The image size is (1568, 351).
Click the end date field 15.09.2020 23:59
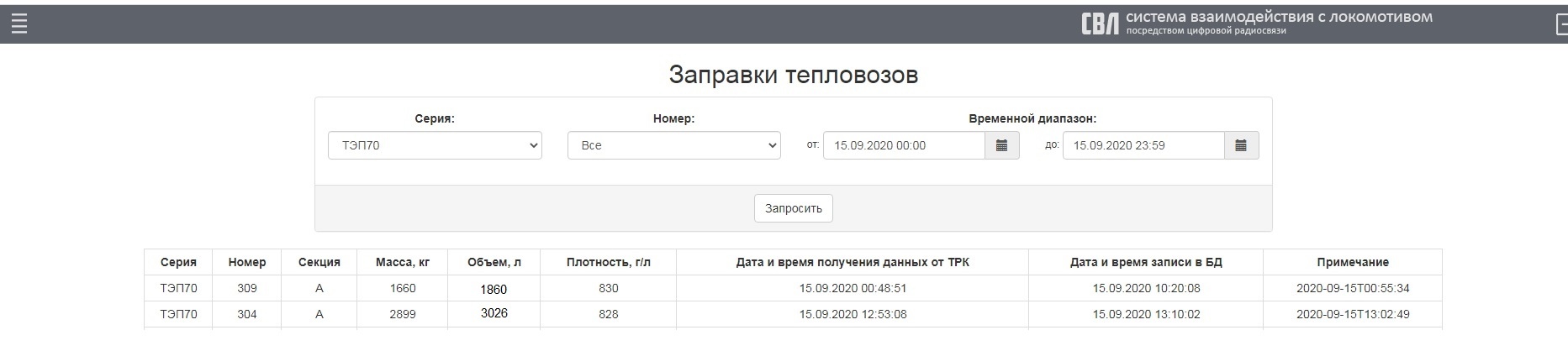coord(1143,145)
